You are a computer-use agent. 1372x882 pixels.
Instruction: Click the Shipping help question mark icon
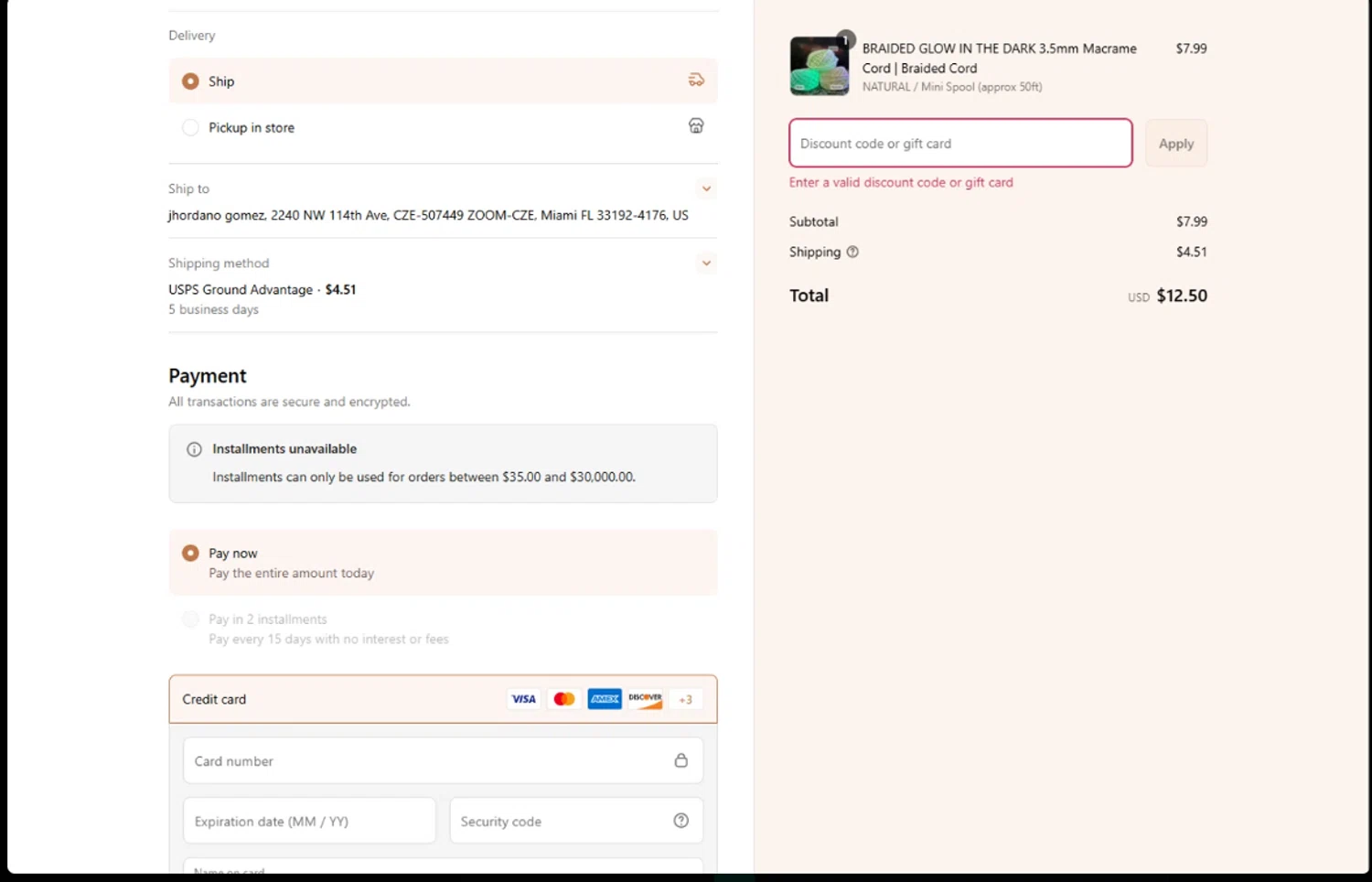pos(852,252)
